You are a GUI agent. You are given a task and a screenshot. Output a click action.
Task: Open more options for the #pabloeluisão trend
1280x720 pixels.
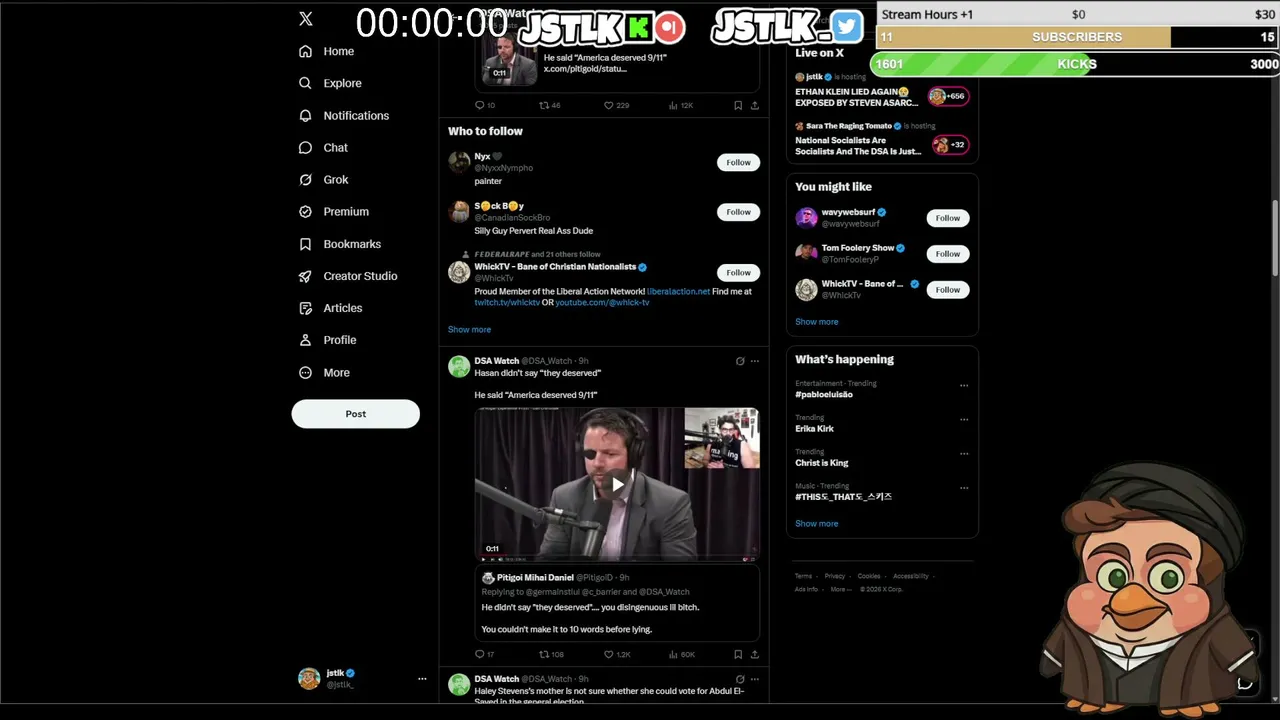[964, 385]
